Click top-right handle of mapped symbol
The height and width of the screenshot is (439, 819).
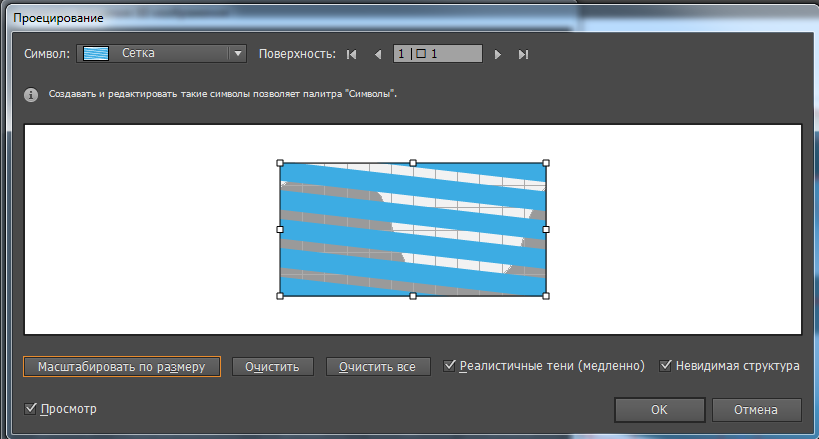546,163
